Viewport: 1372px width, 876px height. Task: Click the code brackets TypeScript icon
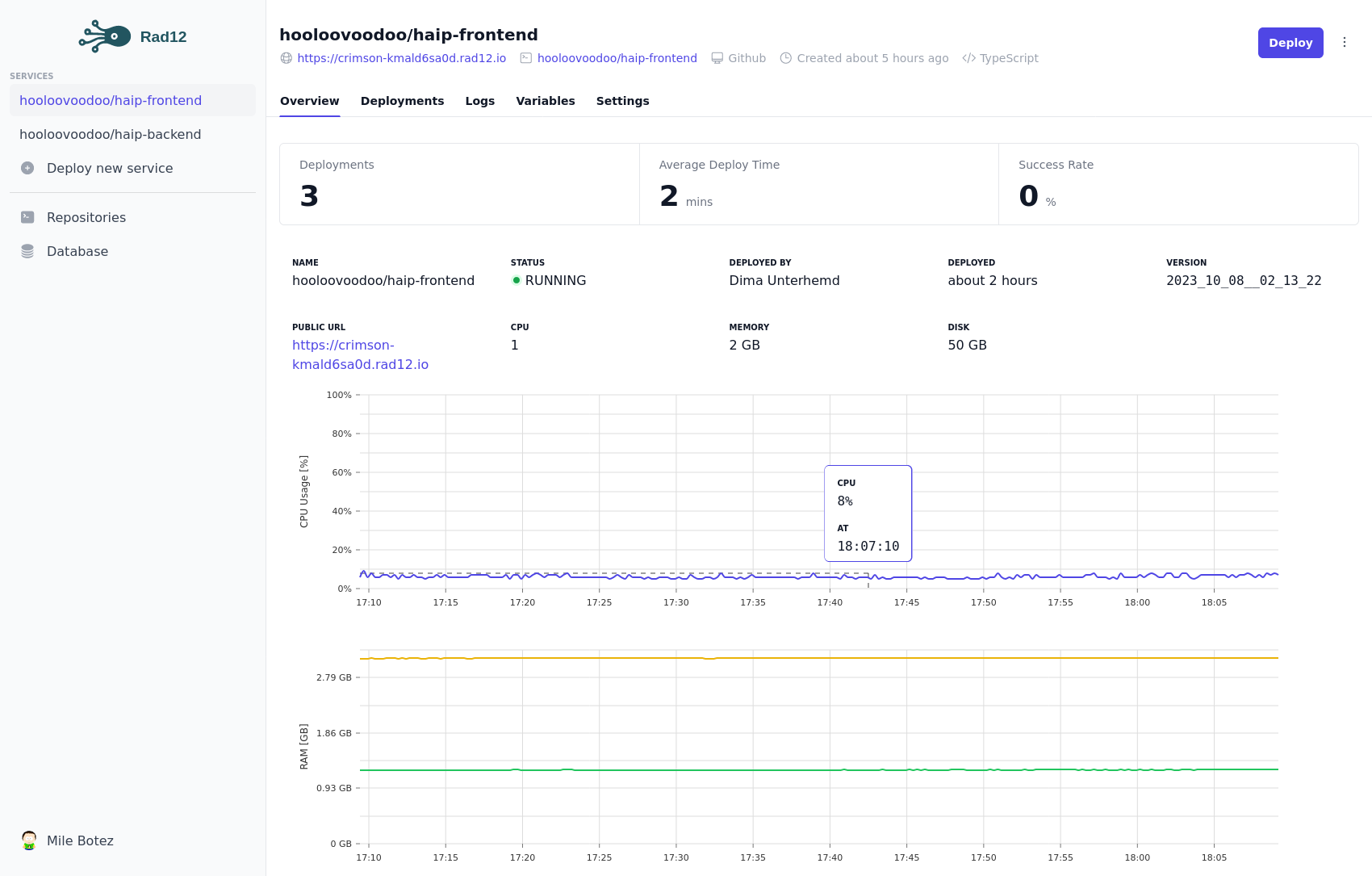tap(969, 58)
